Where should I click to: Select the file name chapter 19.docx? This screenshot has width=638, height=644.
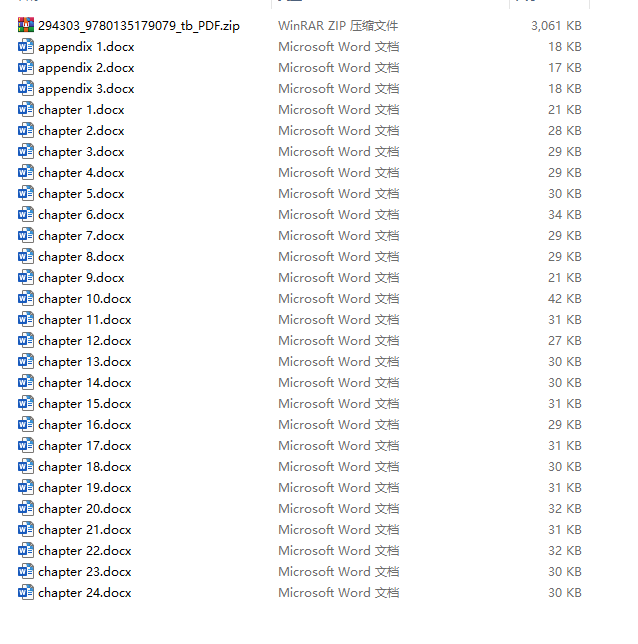85,488
